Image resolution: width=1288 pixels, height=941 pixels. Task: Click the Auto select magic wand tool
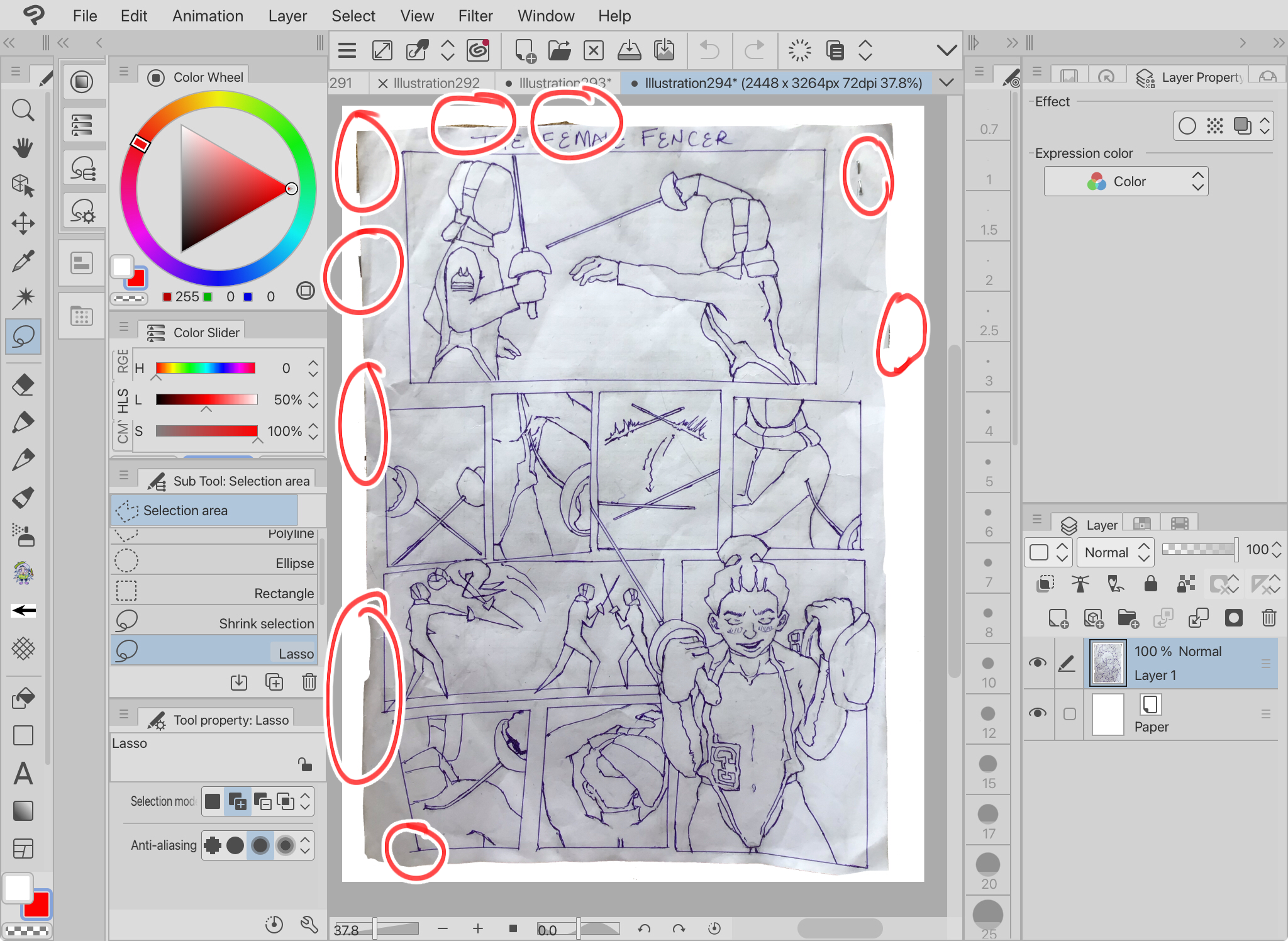[23, 298]
